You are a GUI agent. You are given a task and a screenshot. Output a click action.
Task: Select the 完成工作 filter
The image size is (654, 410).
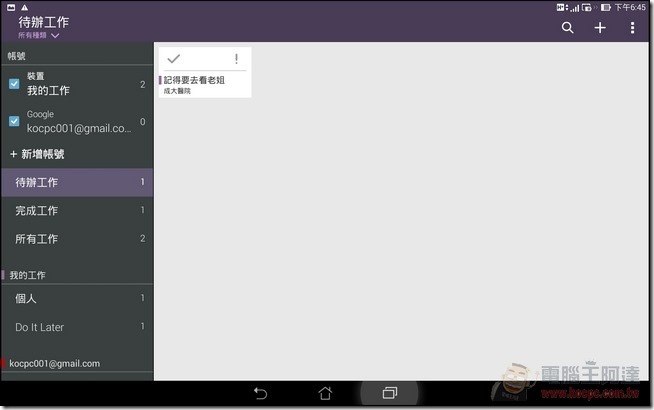click(77, 211)
